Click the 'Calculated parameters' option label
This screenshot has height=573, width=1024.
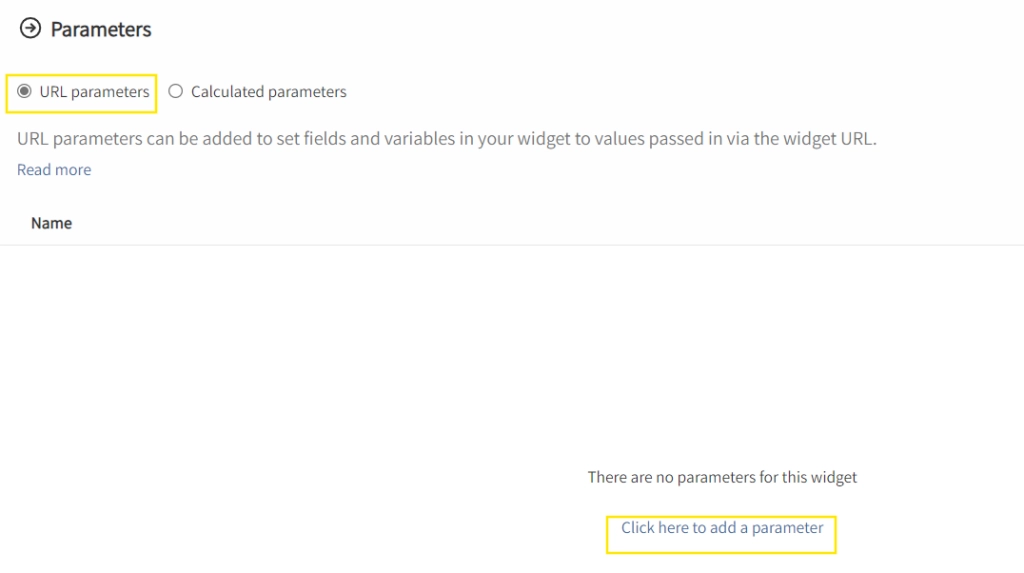click(268, 91)
